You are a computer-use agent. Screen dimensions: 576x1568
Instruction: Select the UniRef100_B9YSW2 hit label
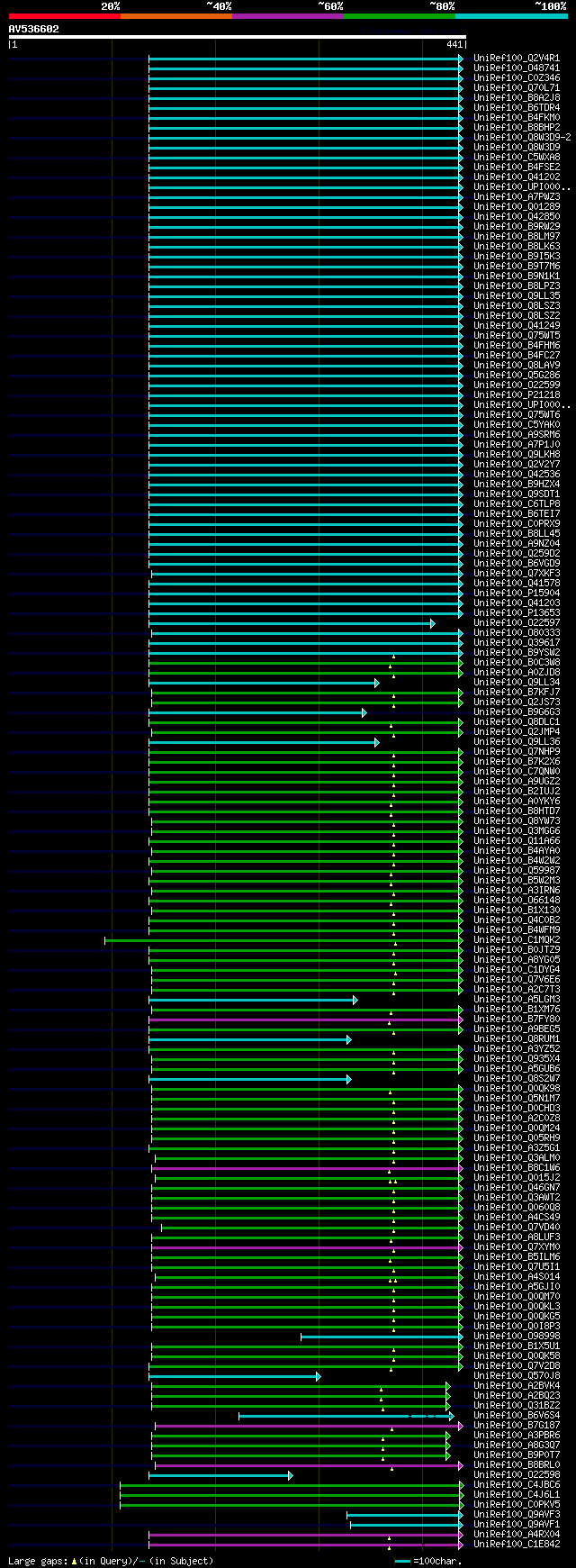pyautogui.click(x=517, y=652)
